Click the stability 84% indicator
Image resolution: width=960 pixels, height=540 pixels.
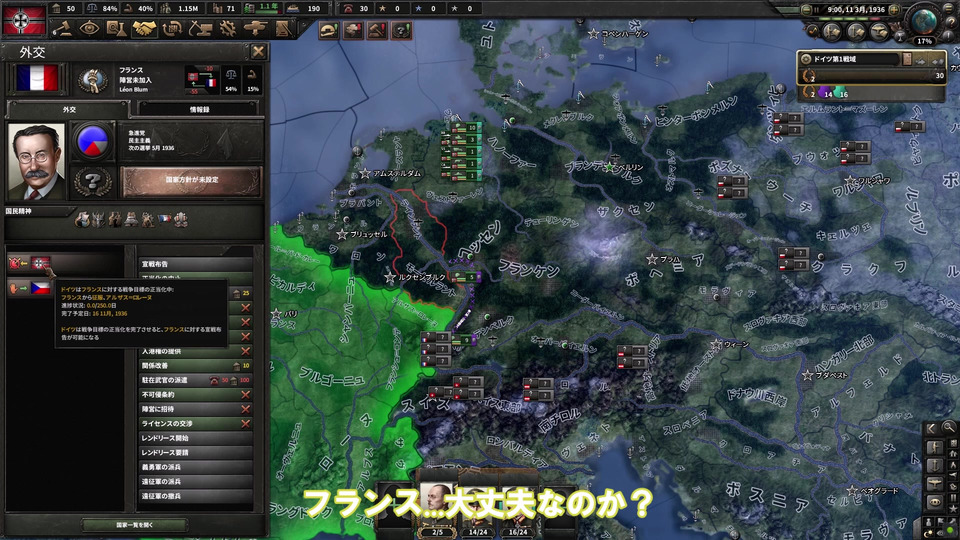click(102, 9)
